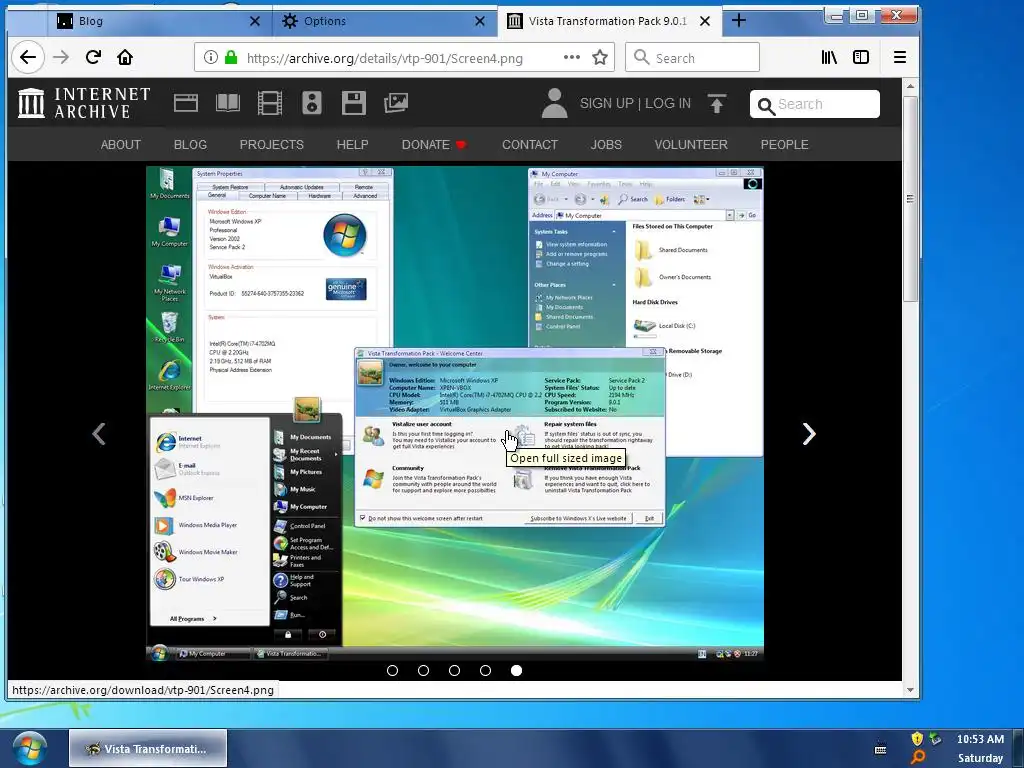The image size is (1024, 768).
Task: Open a new tab with plus button
Action: tap(739, 21)
